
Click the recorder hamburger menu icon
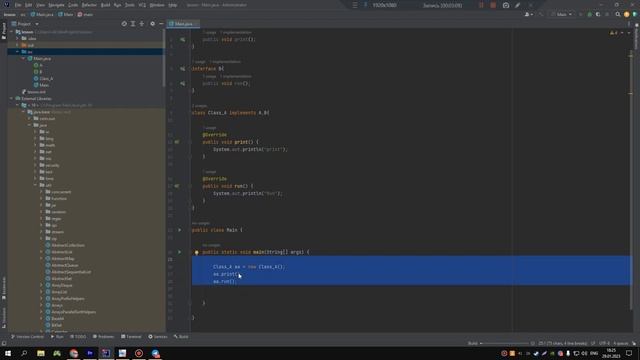pyautogui.click(x=355, y=5)
